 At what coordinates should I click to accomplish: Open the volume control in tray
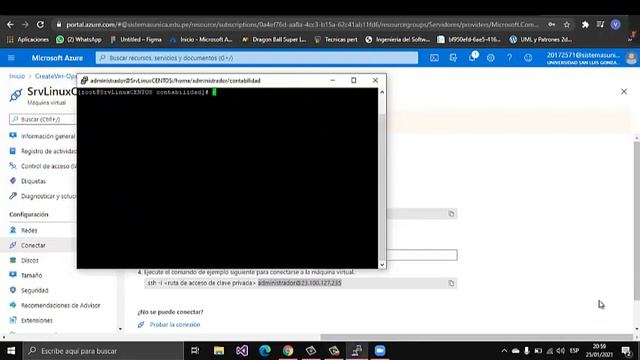[561, 351]
